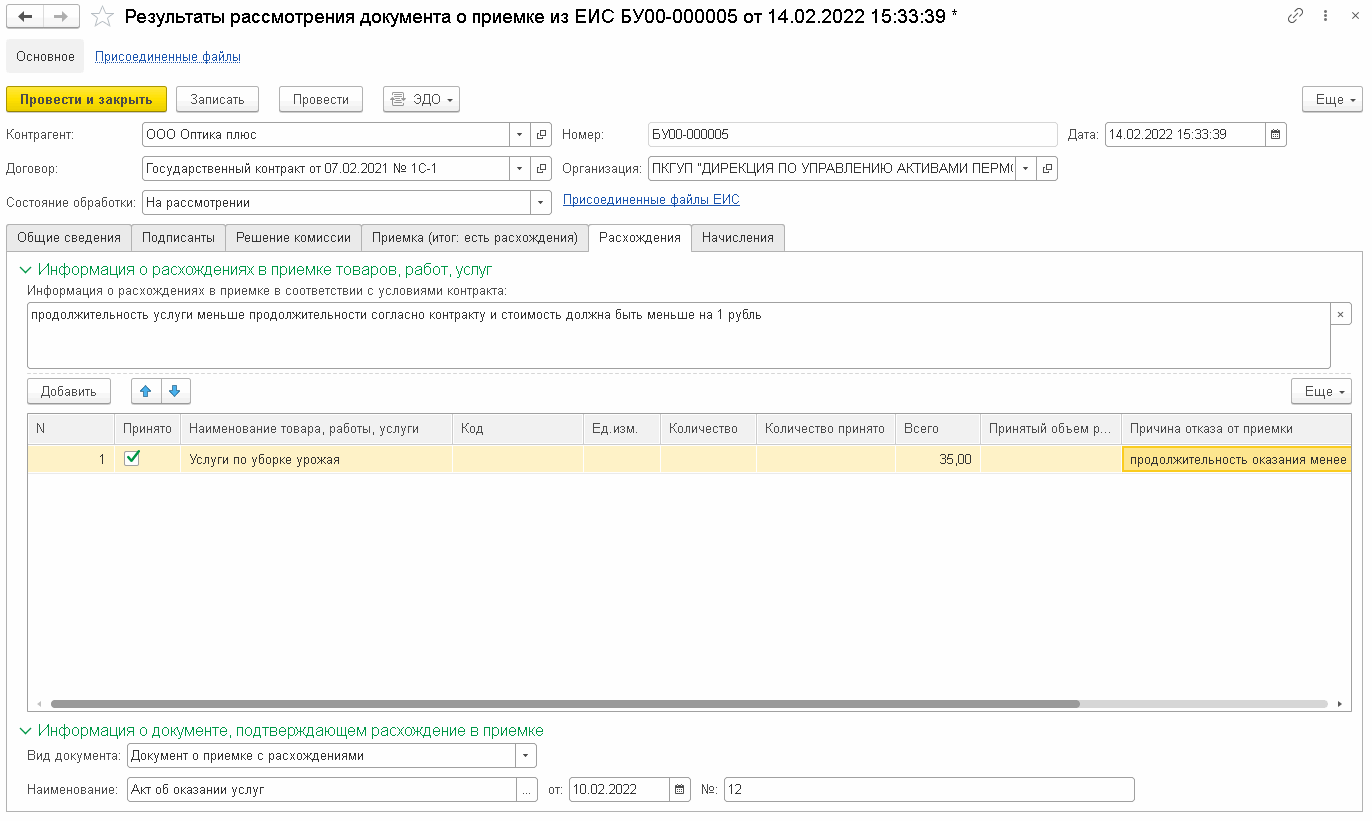
Task: Go forward with the right arrow button
Action: (x=61, y=16)
